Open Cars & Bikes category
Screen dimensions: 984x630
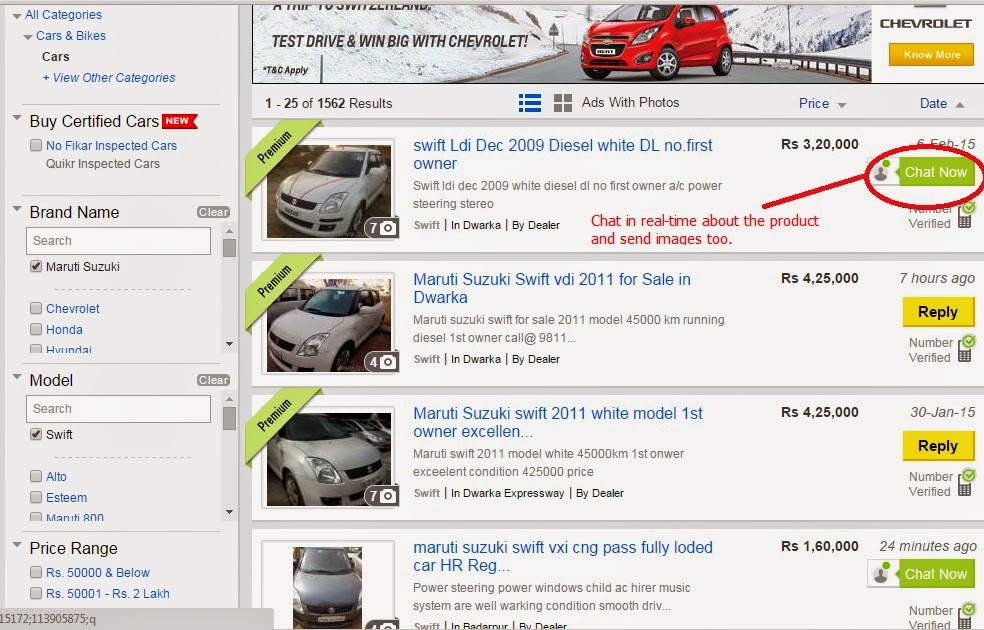71,36
